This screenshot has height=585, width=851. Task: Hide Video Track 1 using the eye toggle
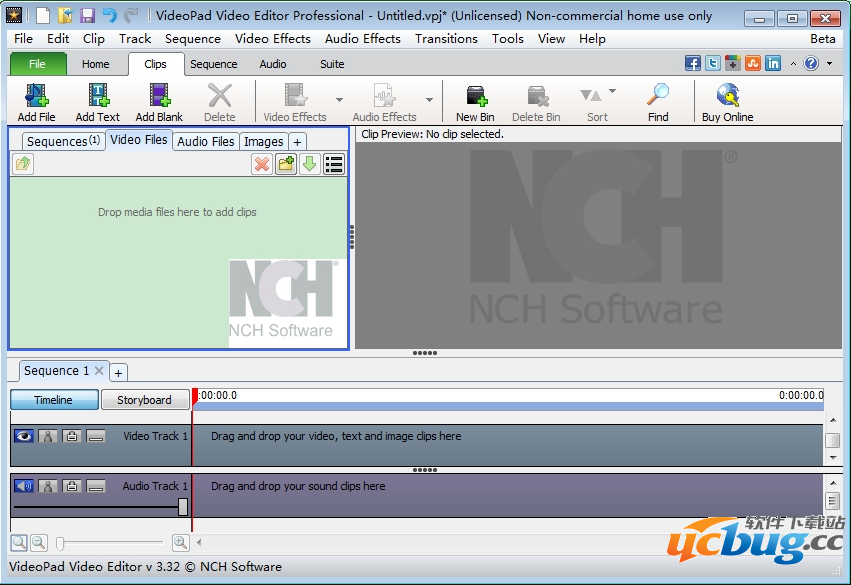[24, 435]
